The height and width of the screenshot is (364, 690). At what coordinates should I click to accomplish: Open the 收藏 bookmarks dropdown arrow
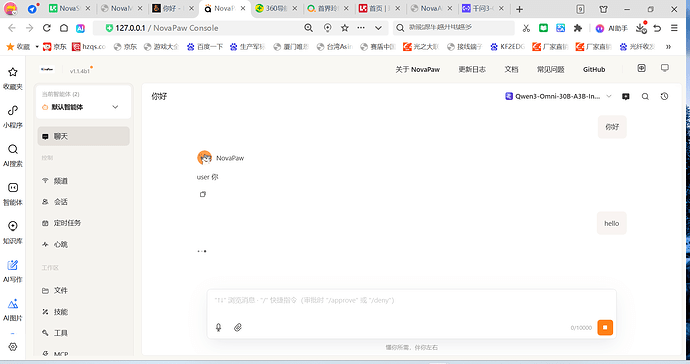[37, 47]
